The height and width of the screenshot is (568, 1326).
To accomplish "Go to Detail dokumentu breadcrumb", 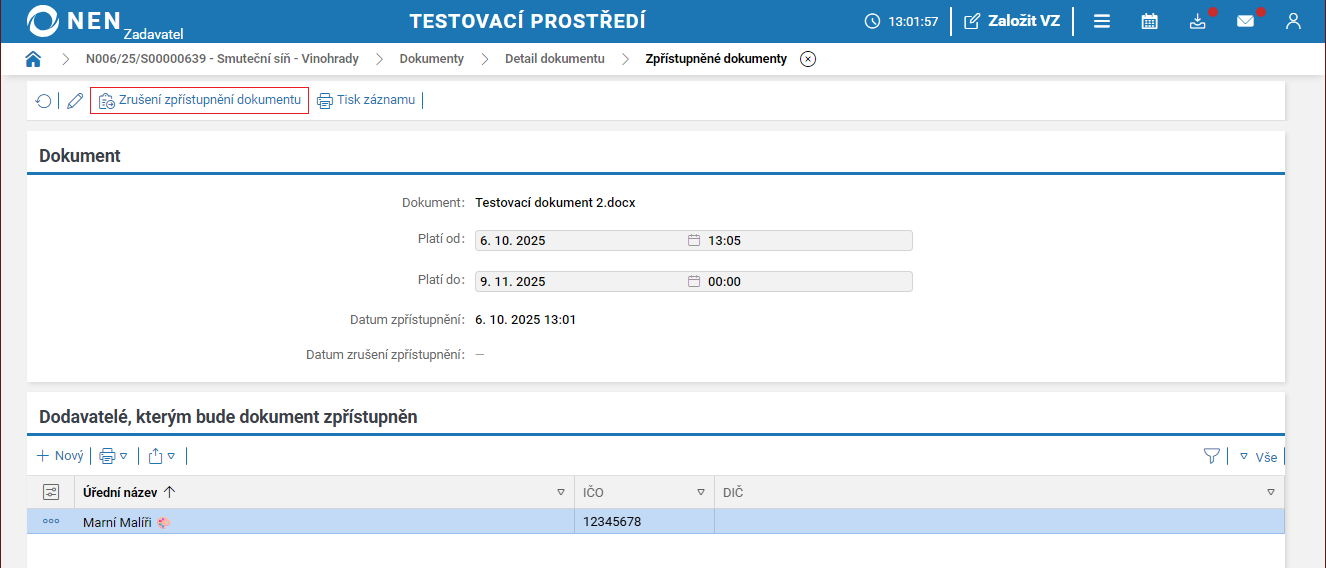I will 555,59.
